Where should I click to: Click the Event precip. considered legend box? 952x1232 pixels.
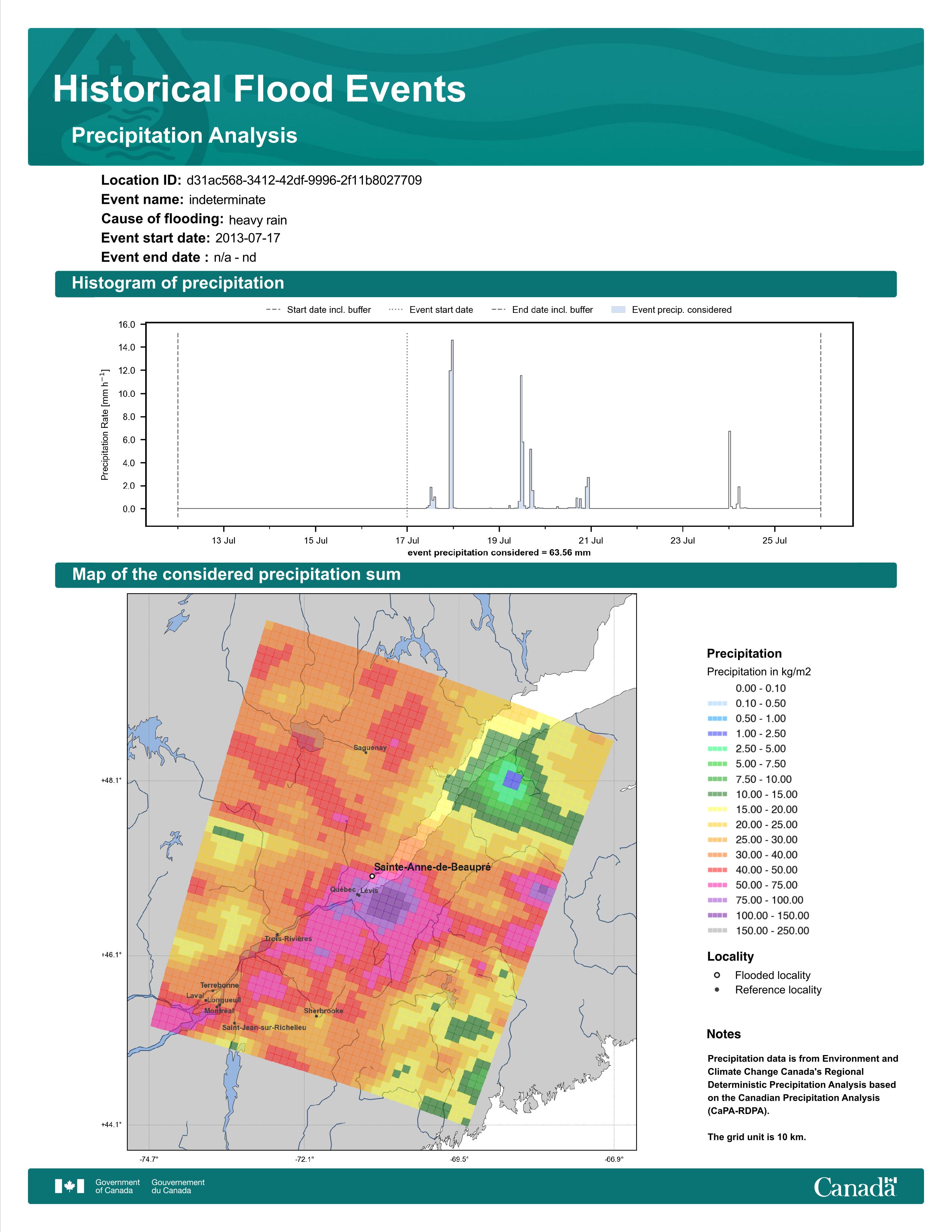click(x=618, y=310)
